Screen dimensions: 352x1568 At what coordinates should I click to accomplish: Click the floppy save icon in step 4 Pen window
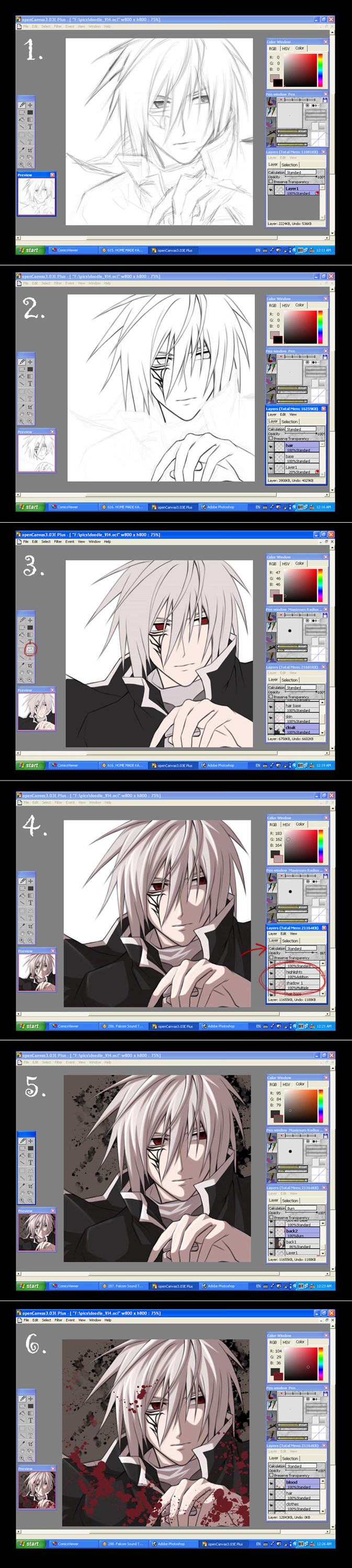point(326,877)
